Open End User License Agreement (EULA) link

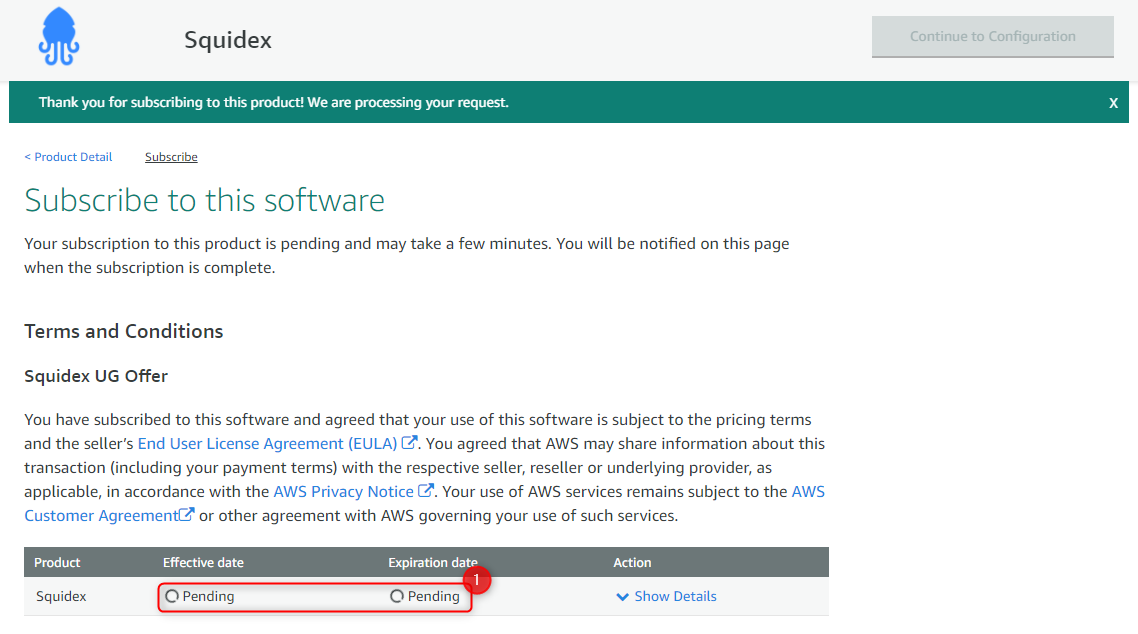point(267,443)
